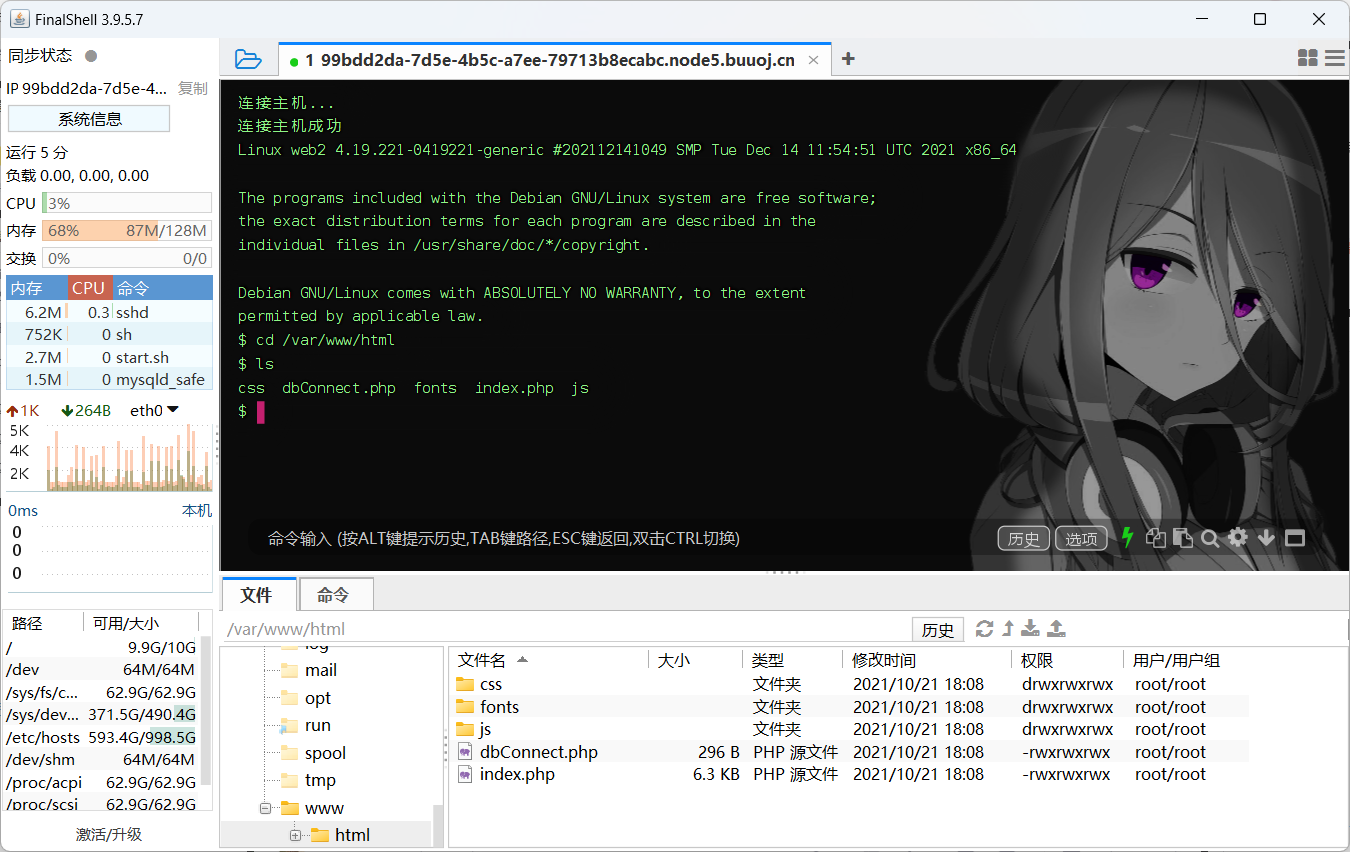Click the 同步状态 gray indicator dot
Viewport: 1350px width, 852px height.
[91, 56]
